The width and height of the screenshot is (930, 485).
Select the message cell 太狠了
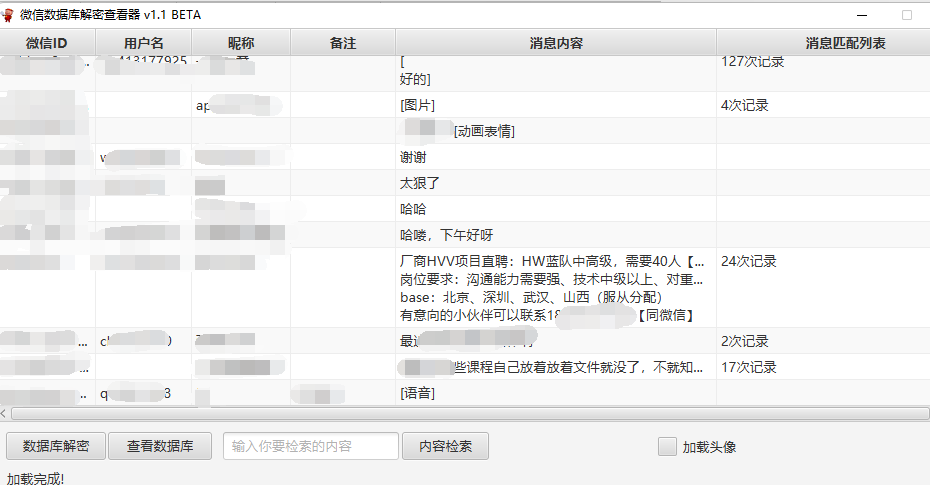click(556, 183)
